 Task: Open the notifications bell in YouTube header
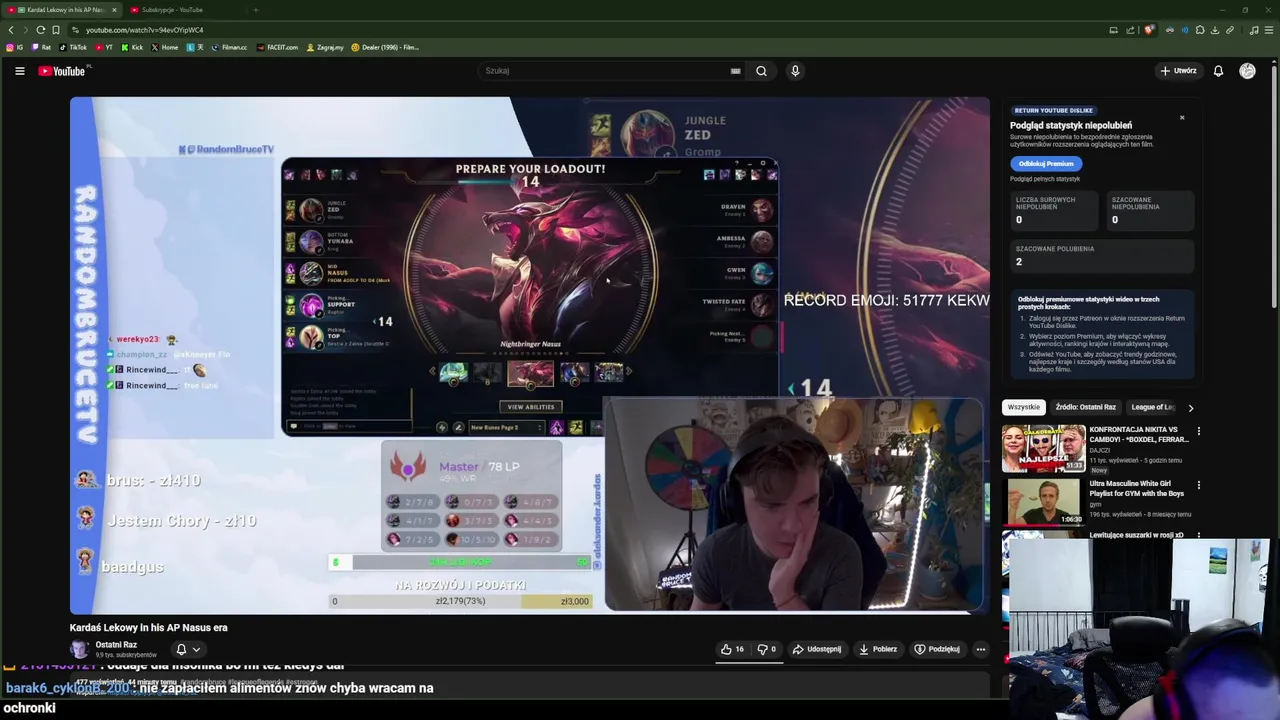[x=1218, y=71]
